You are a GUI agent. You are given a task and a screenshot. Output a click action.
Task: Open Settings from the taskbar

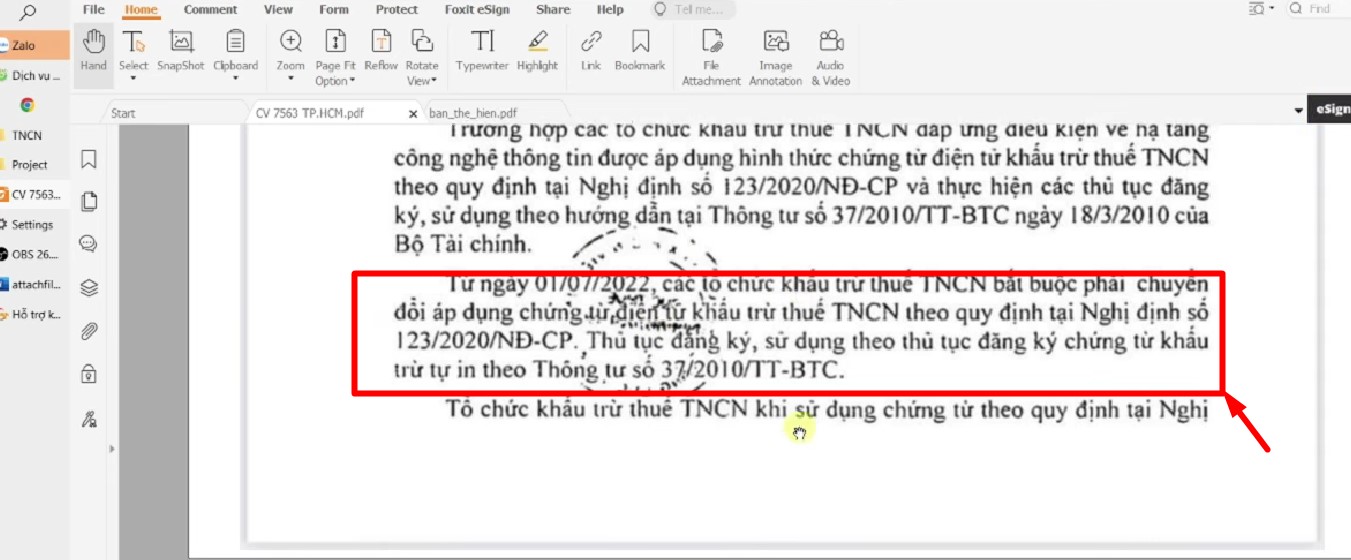click(35, 225)
